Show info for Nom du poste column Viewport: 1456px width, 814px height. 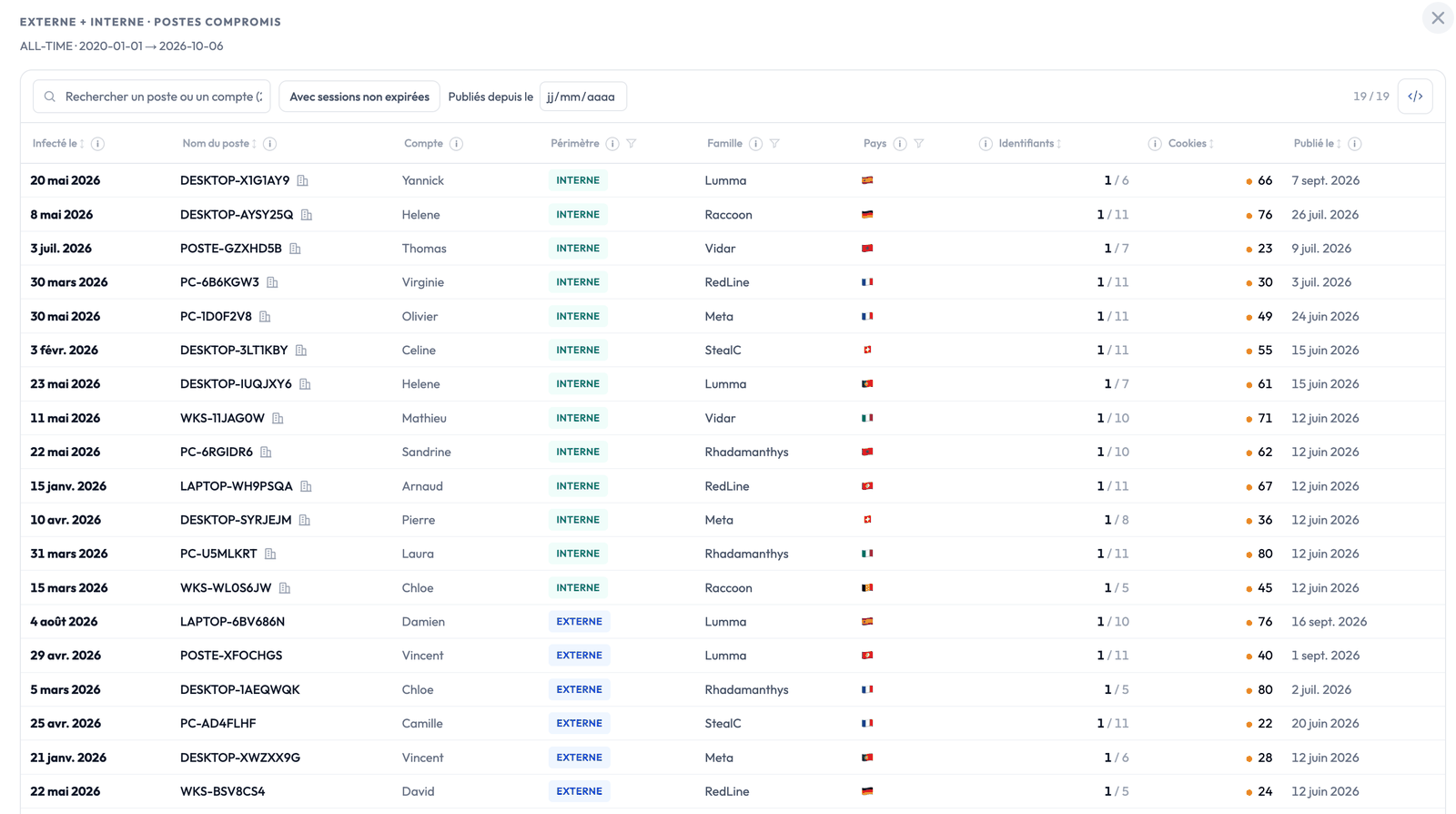point(269,144)
